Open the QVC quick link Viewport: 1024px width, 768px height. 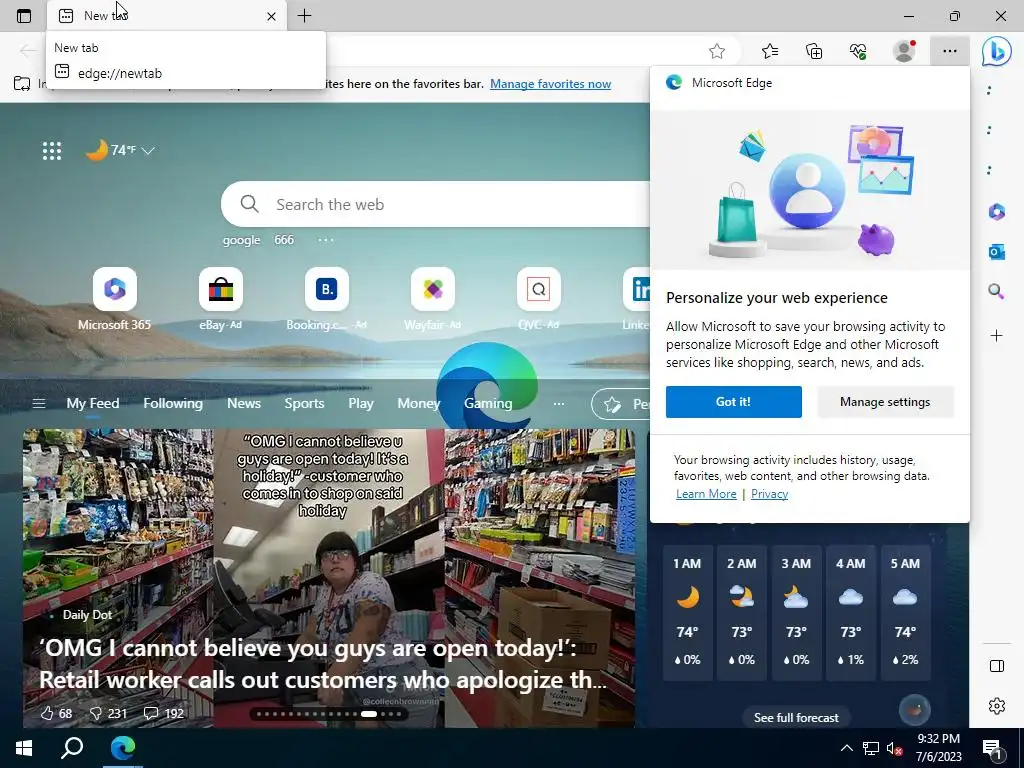point(539,299)
